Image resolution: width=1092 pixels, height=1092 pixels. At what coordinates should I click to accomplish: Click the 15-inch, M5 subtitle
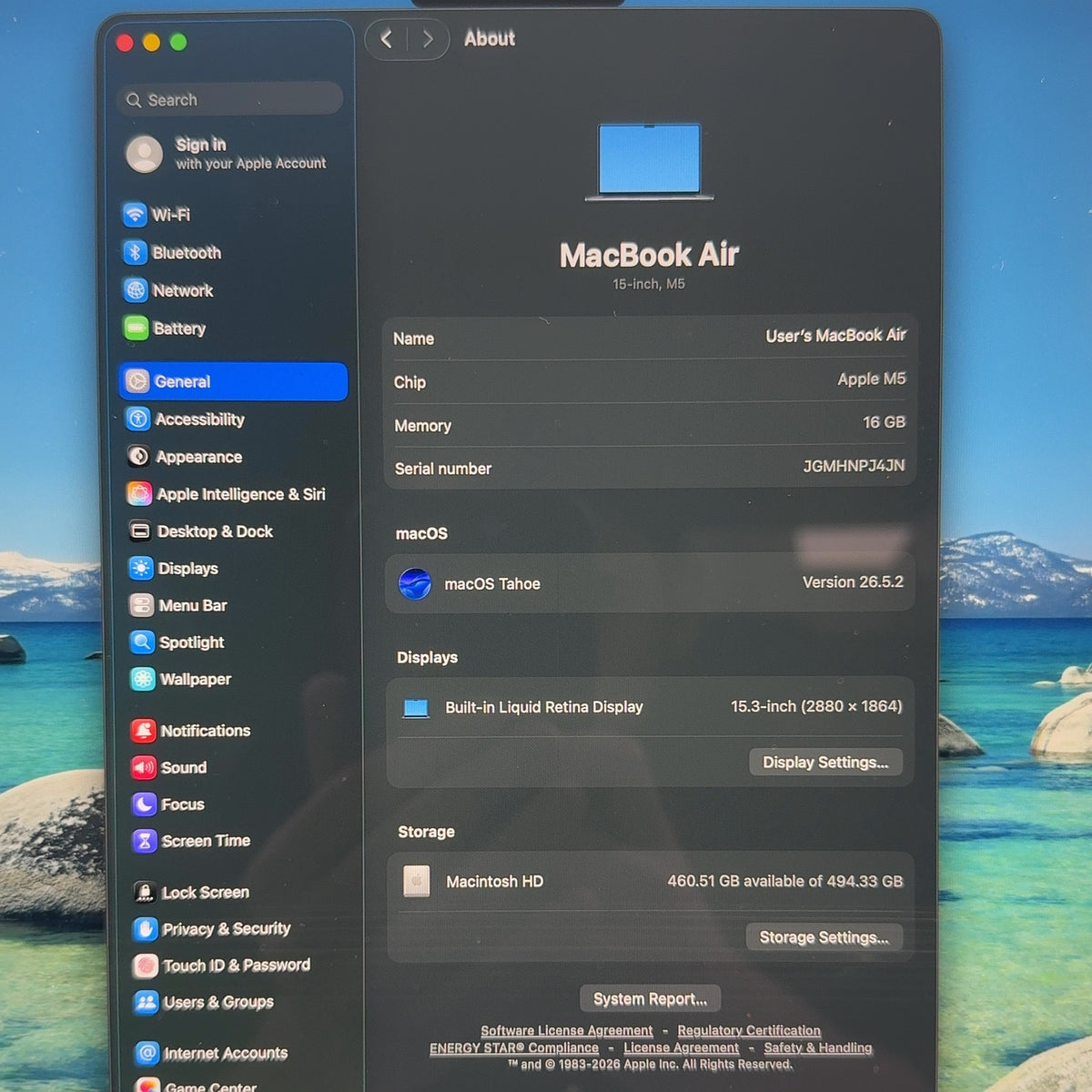pos(649,284)
